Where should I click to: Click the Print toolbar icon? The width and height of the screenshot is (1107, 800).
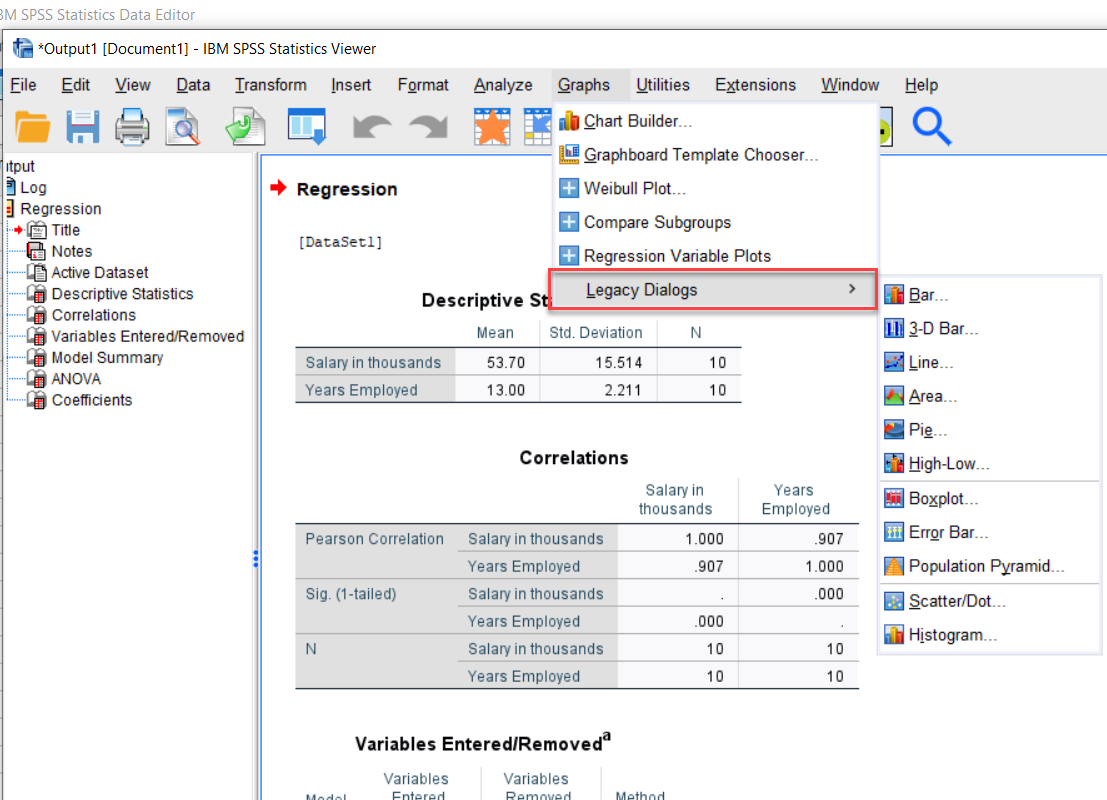coord(132,127)
